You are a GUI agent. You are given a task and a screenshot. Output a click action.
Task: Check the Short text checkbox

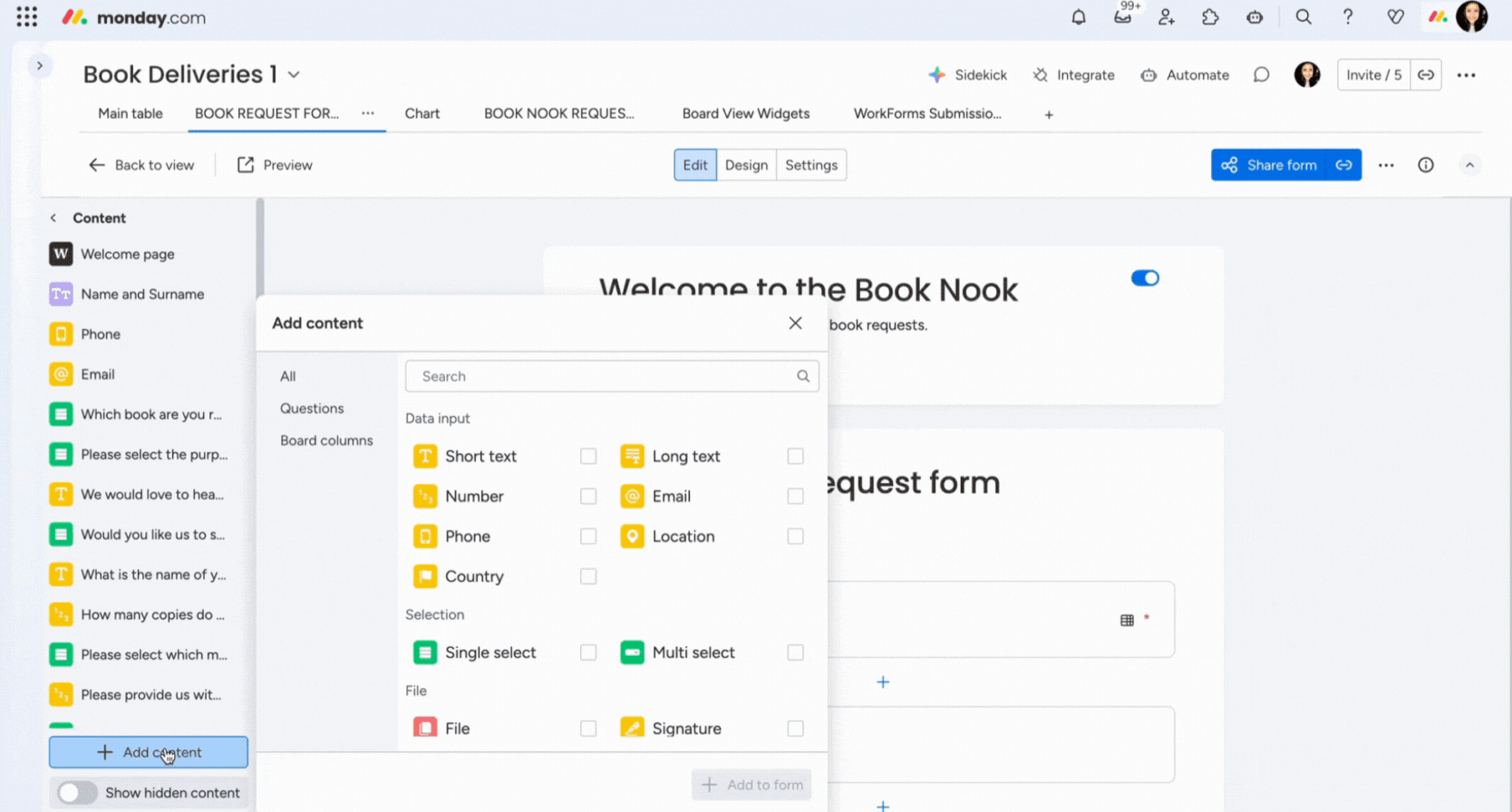[588, 456]
